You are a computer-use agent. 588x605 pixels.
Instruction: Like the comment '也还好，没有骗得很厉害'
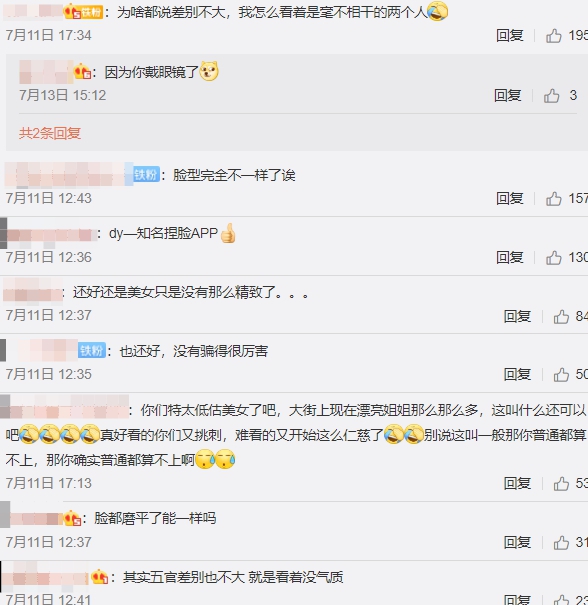(561, 375)
